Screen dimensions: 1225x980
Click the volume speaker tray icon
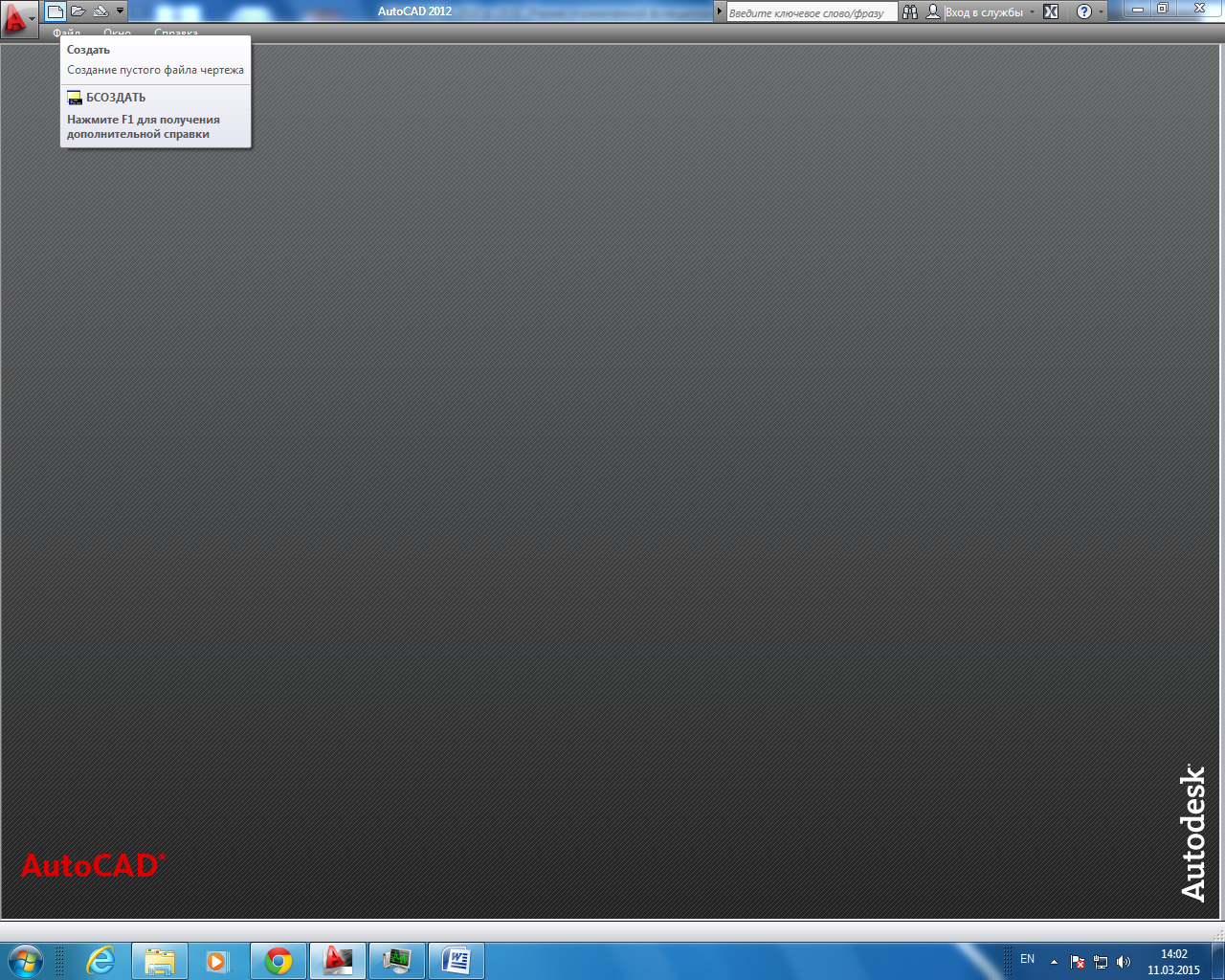click(x=1124, y=962)
